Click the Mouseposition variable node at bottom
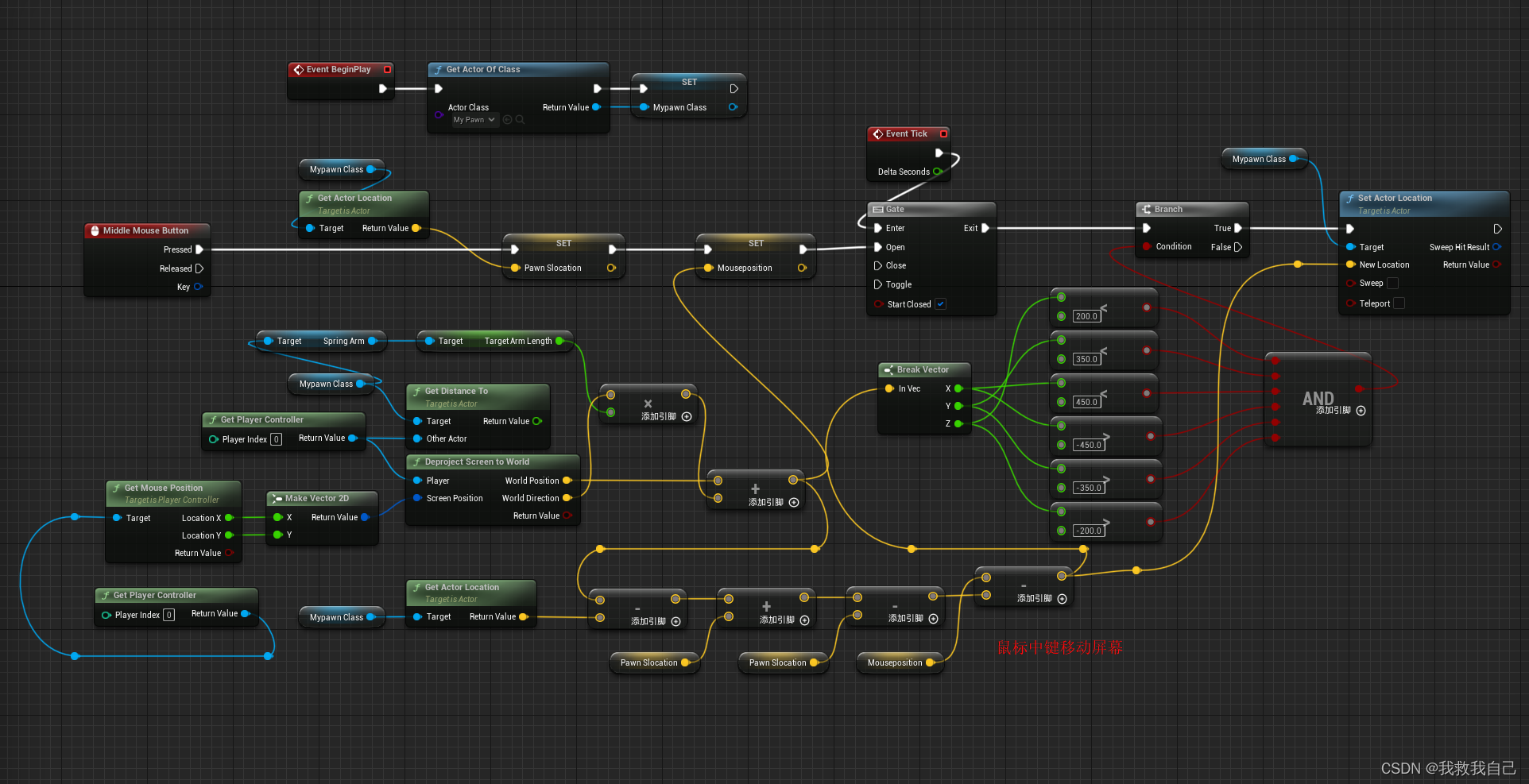The height and width of the screenshot is (784, 1529). [900, 662]
